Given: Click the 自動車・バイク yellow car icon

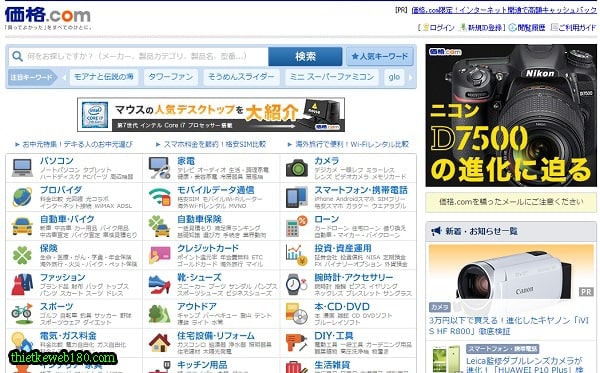Looking at the screenshot, I should click(x=22, y=226).
